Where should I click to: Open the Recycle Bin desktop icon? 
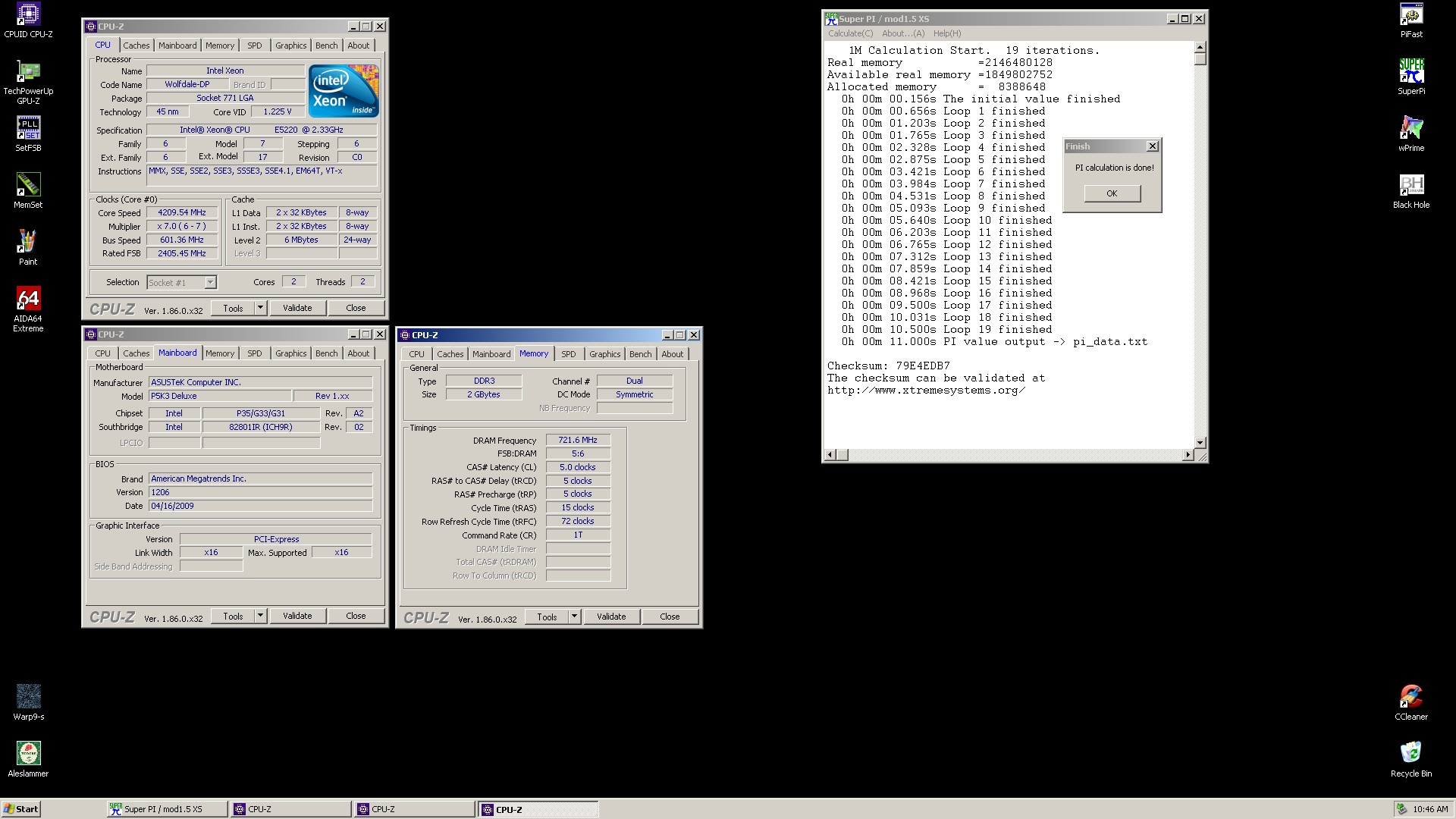point(1411,760)
